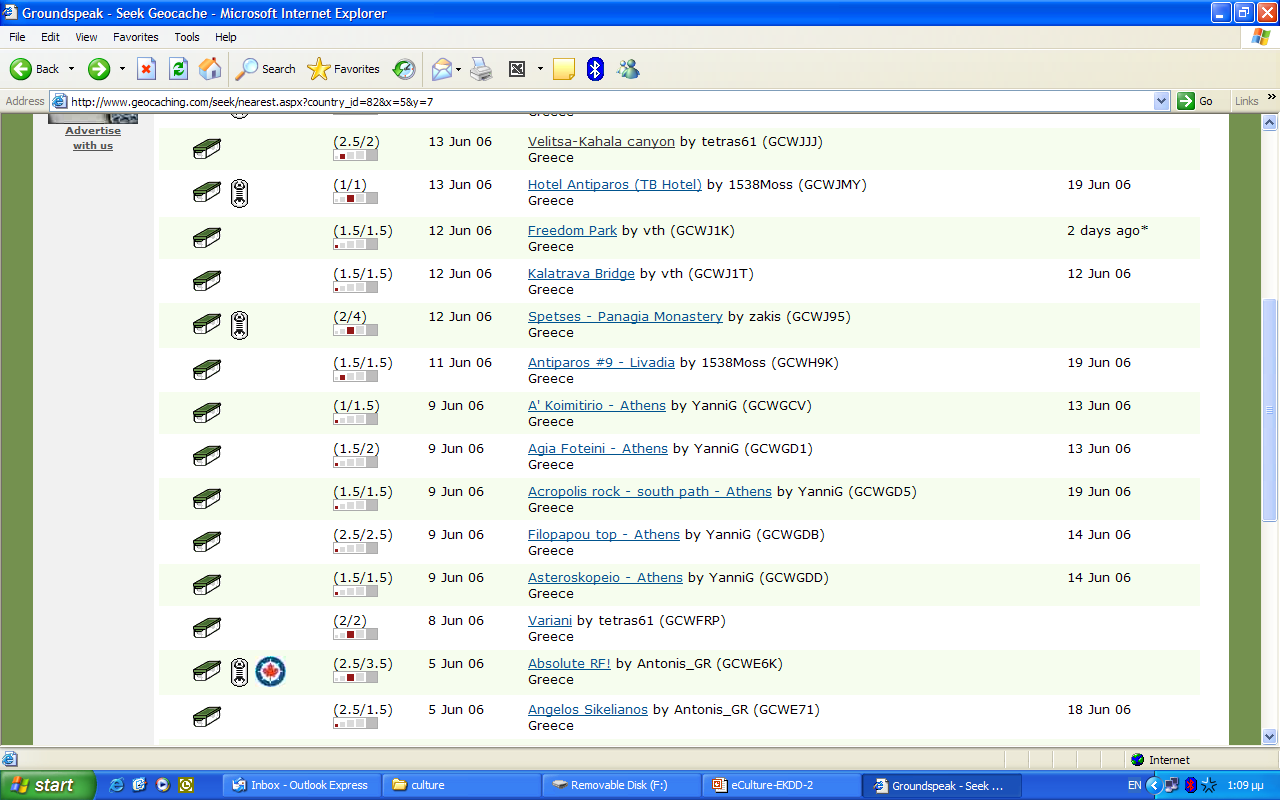Image resolution: width=1280 pixels, height=800 pixels.
Task: Click the cache box icon for Freedom Park
Action: click(x=207, y=238)
